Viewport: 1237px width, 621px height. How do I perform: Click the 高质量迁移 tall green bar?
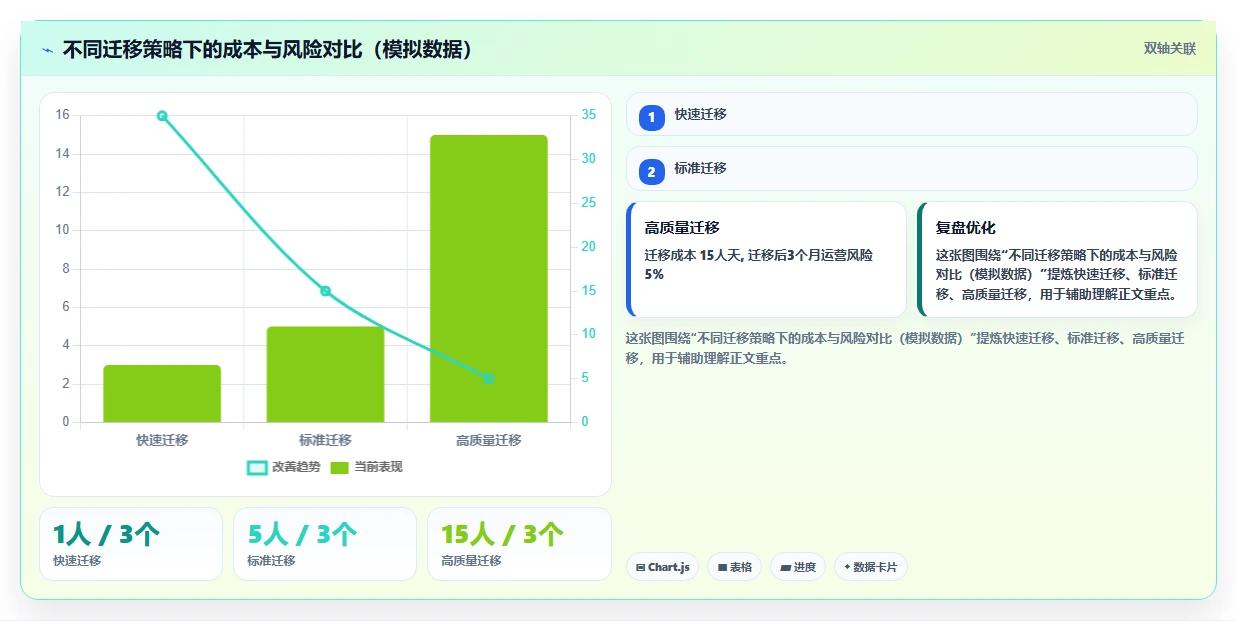tap(489, 278)
